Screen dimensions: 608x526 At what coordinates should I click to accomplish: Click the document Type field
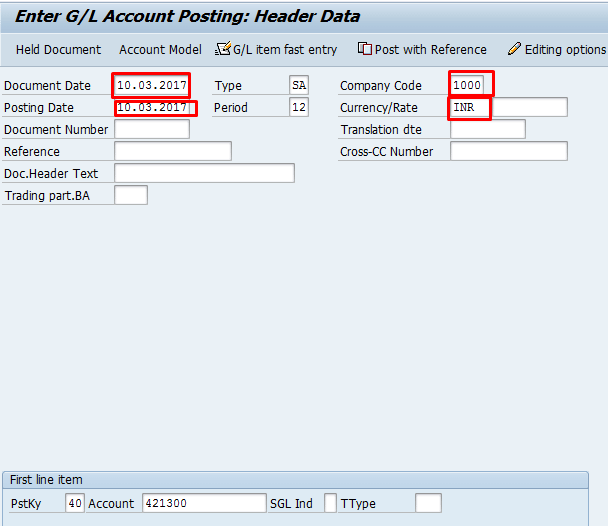point(299,86)
